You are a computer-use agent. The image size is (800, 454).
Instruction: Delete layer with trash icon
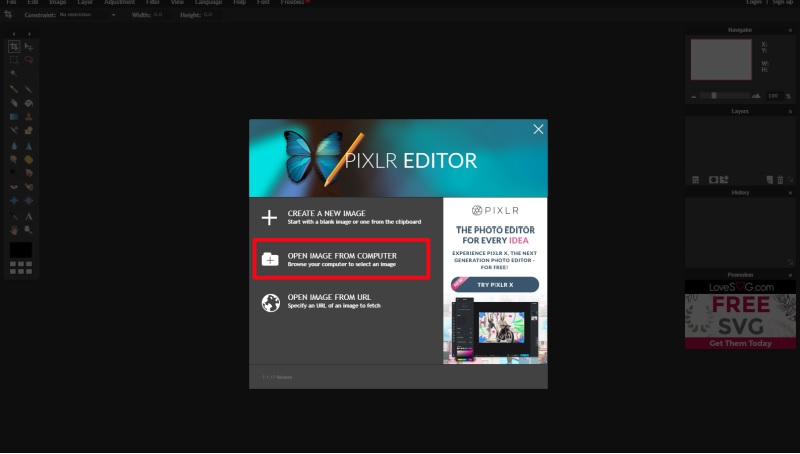(780, 180)
